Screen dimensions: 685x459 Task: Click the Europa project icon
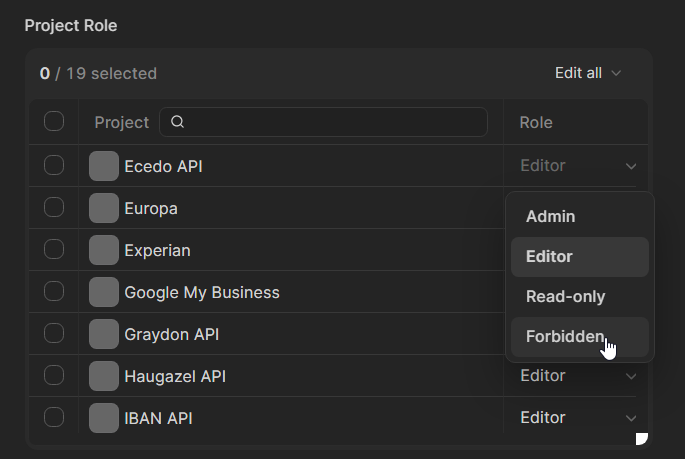click(x=104, y=208)
